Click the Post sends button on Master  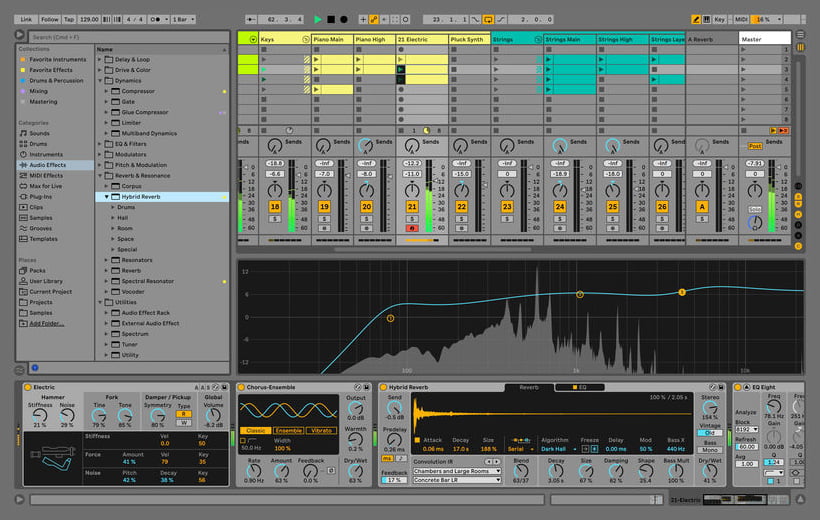point(755,146)
